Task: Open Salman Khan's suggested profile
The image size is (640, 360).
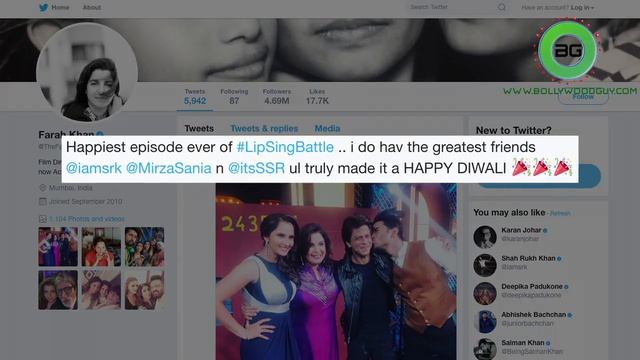Action: (x=523, y=342)
